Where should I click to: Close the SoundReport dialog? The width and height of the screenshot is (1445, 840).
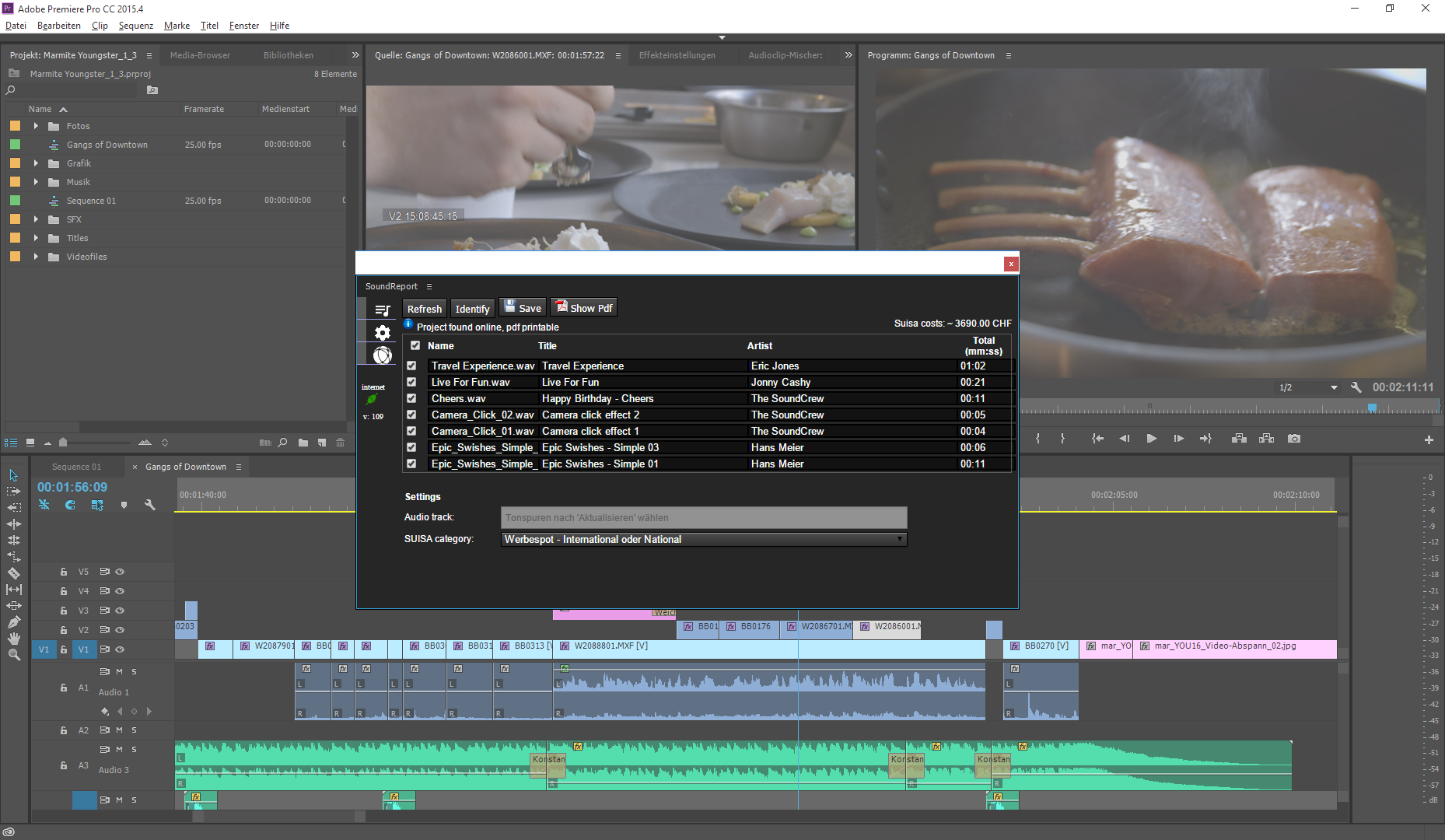pyautogui.click(x=1011, y=264)
